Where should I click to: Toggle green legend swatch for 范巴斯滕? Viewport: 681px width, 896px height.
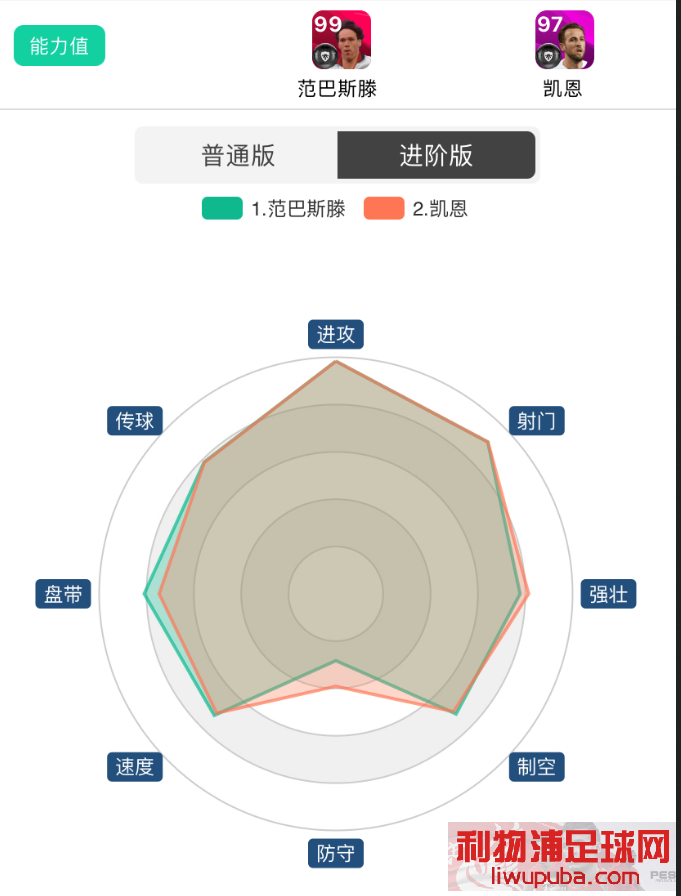click(x=222, y=209)
